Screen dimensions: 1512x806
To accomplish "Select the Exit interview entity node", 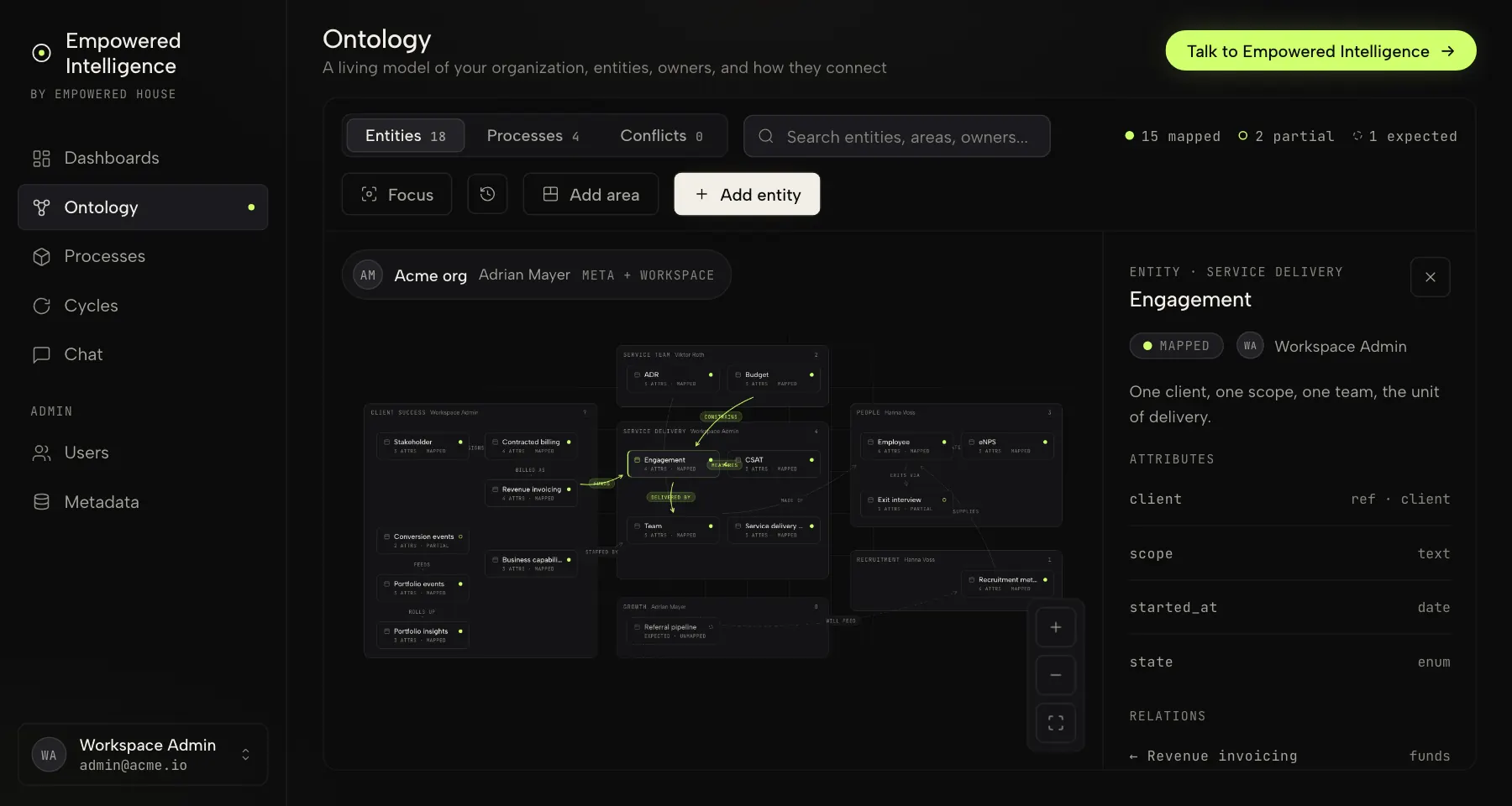I will 906,503.
